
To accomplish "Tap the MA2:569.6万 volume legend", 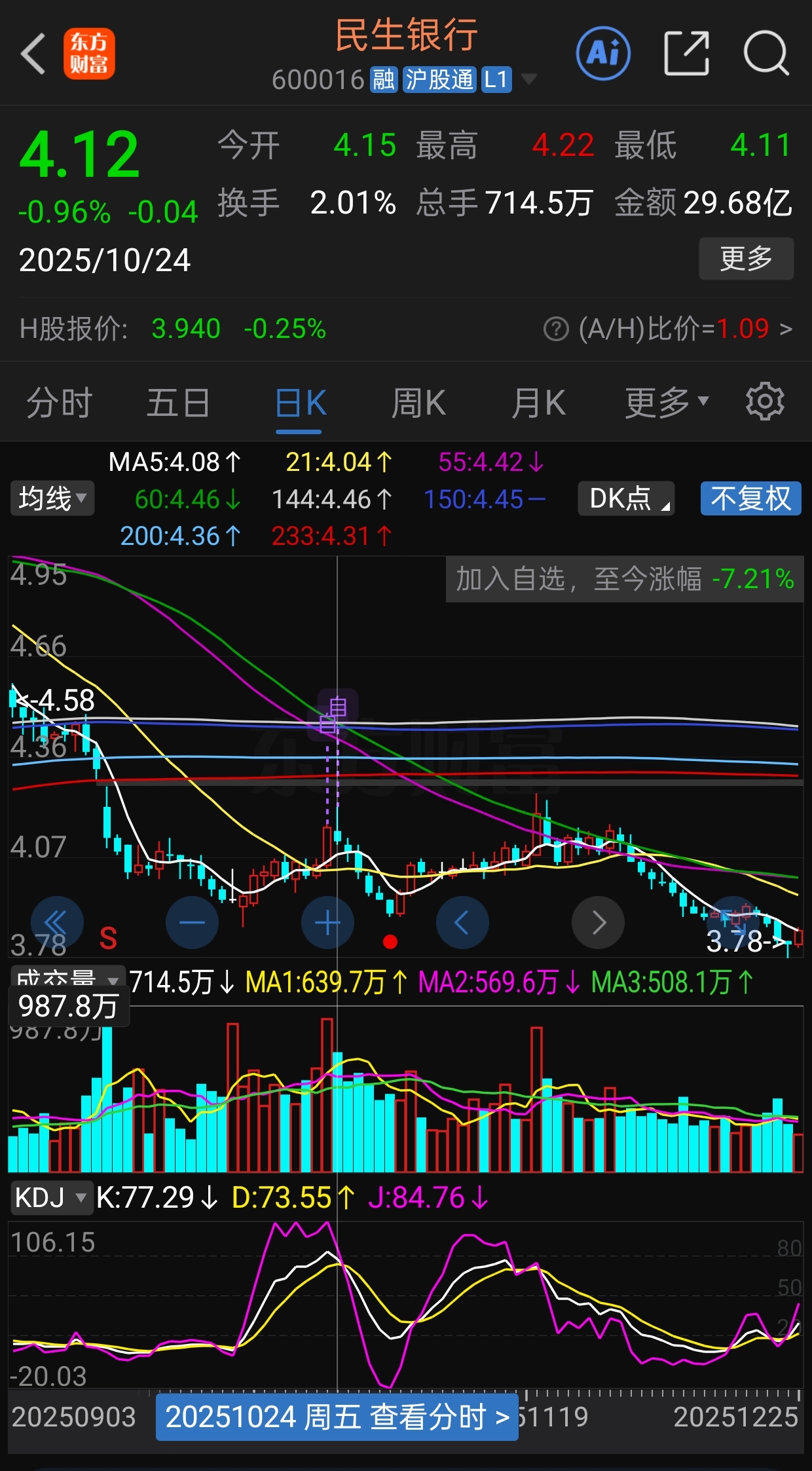I will click(500, 982).
